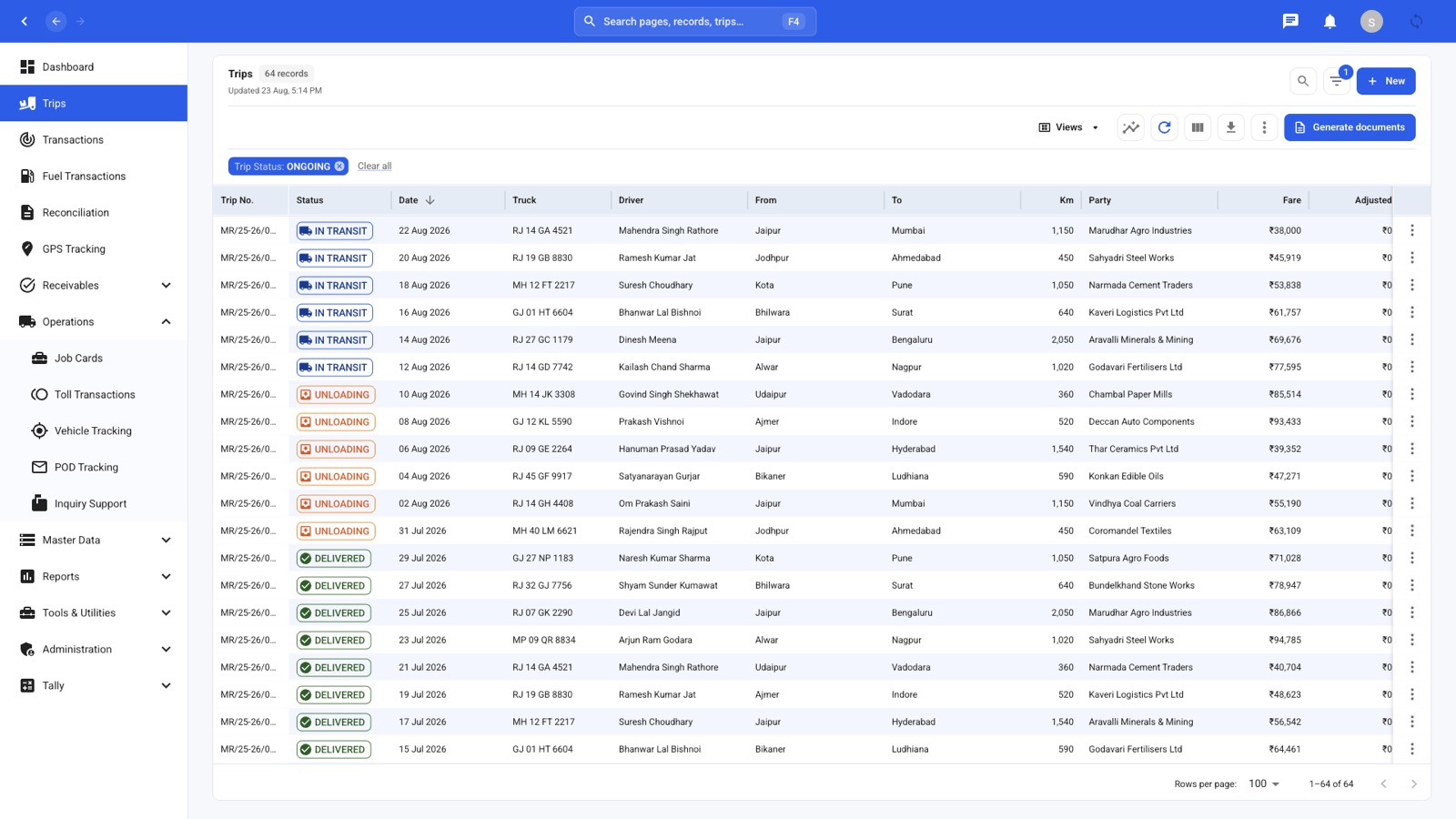Go back using the circled back arrow

pyautogui.click(x=56, y=21)
